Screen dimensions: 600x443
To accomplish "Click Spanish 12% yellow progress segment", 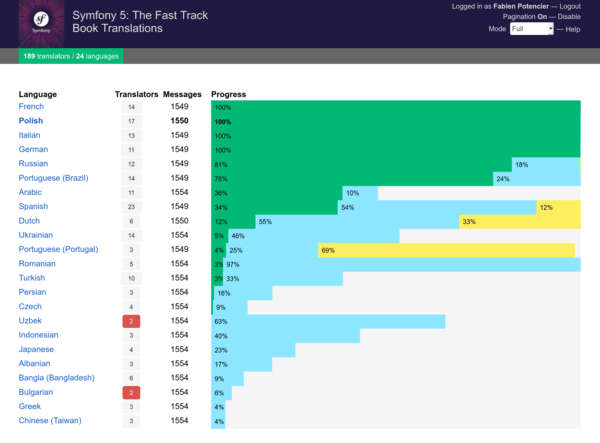I will (558, 207).
